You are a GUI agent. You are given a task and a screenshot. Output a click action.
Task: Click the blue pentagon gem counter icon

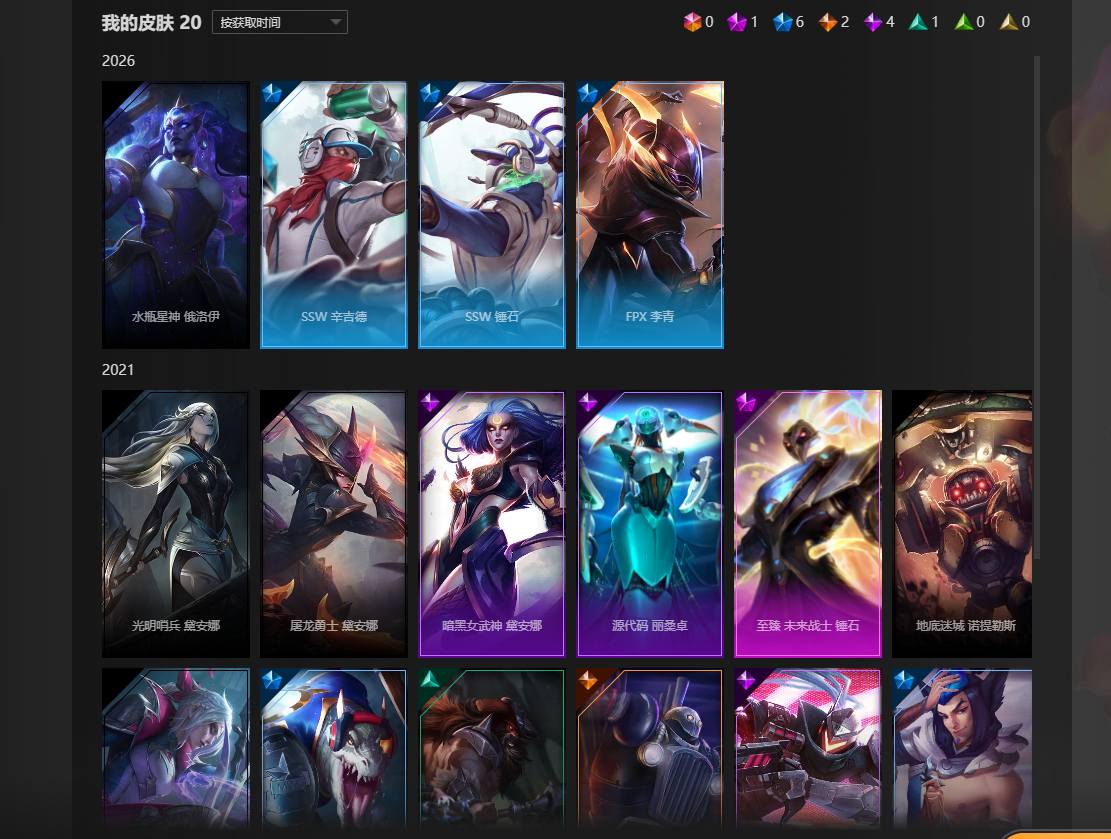coord(782,22)
